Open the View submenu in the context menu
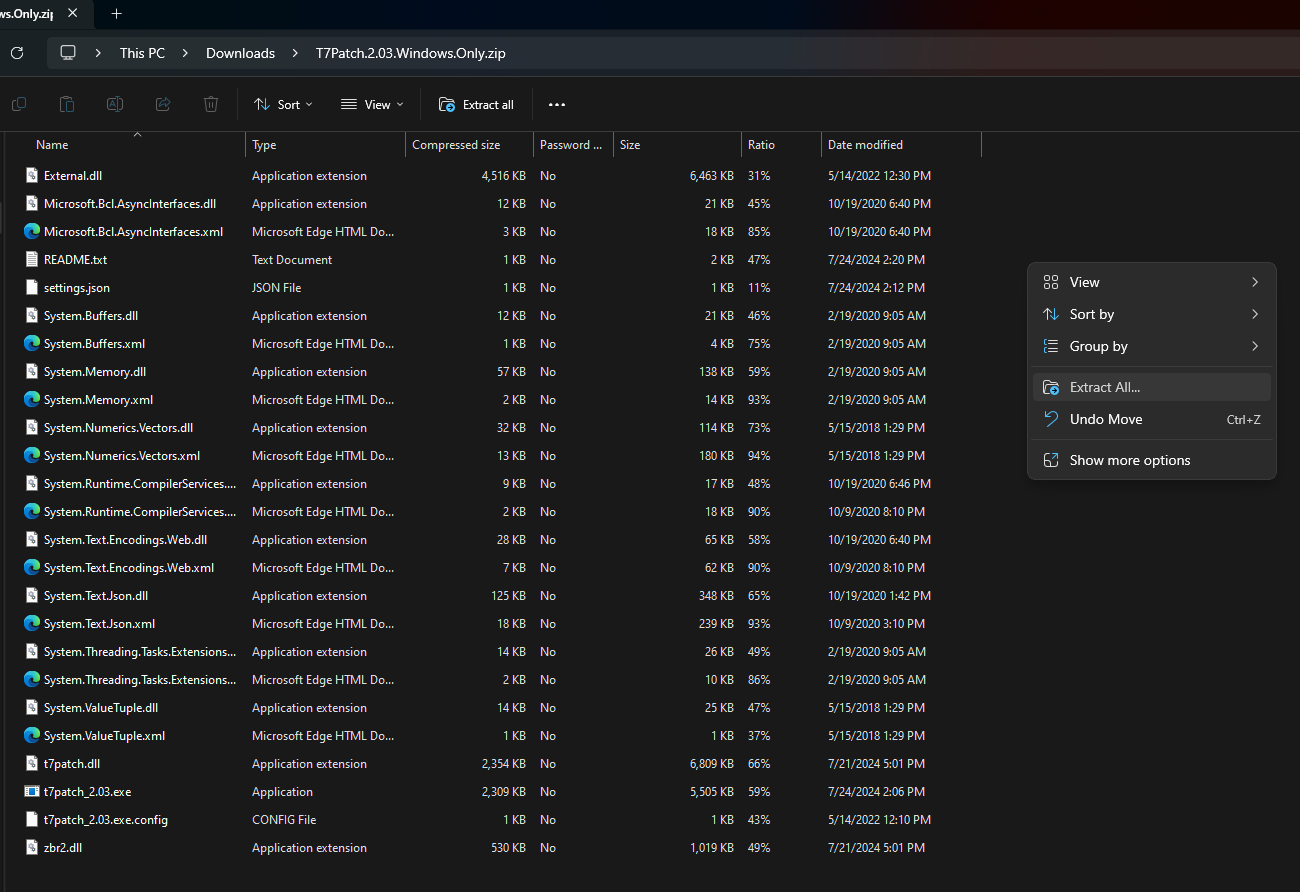The height and width of the screenshot is (892, 1300). (x=1151, y=282)
